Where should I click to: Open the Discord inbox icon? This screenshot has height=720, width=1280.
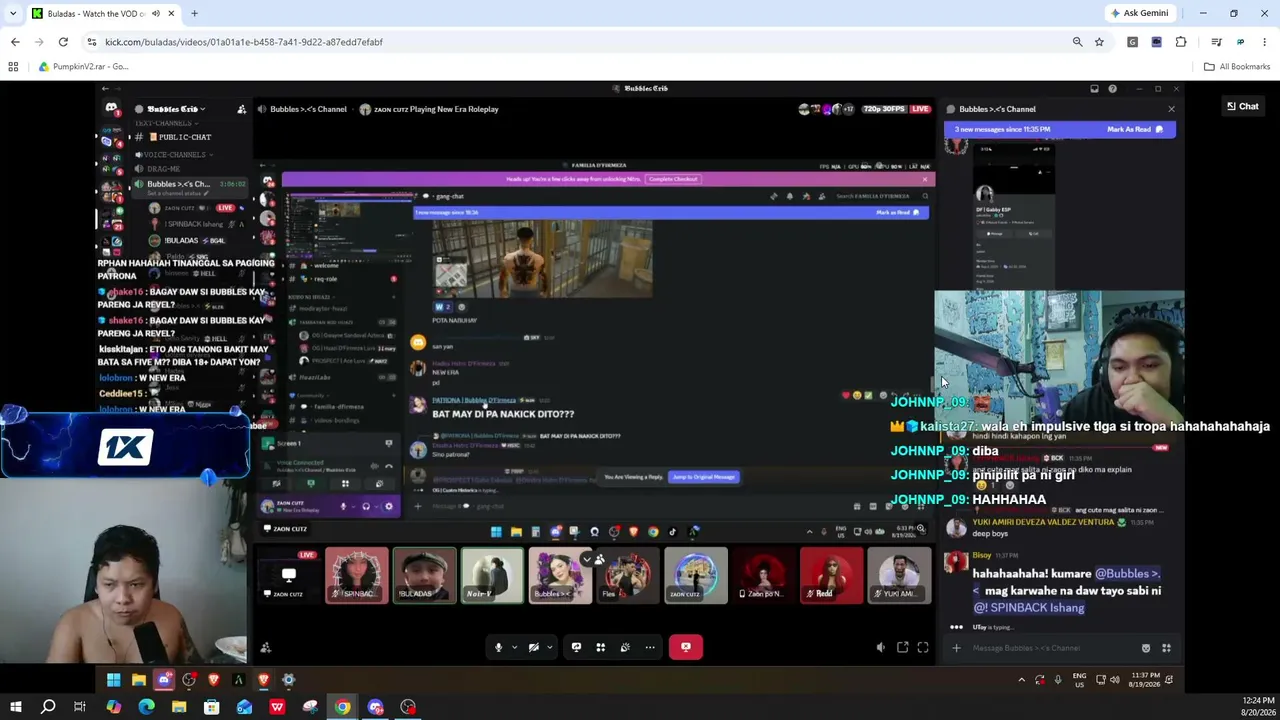1094,89
